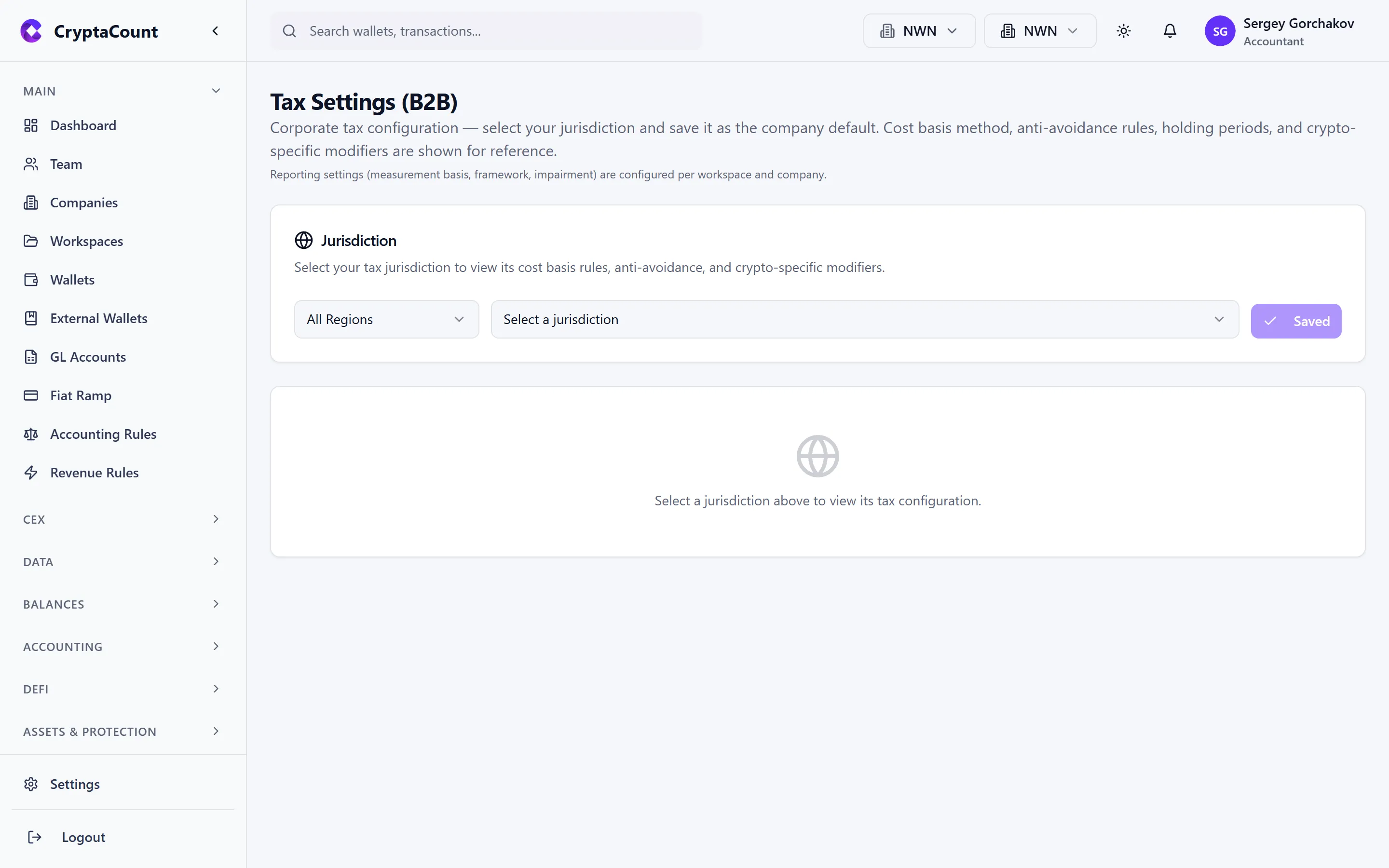Click the notification bell icon

click(x=1170, y=30)
